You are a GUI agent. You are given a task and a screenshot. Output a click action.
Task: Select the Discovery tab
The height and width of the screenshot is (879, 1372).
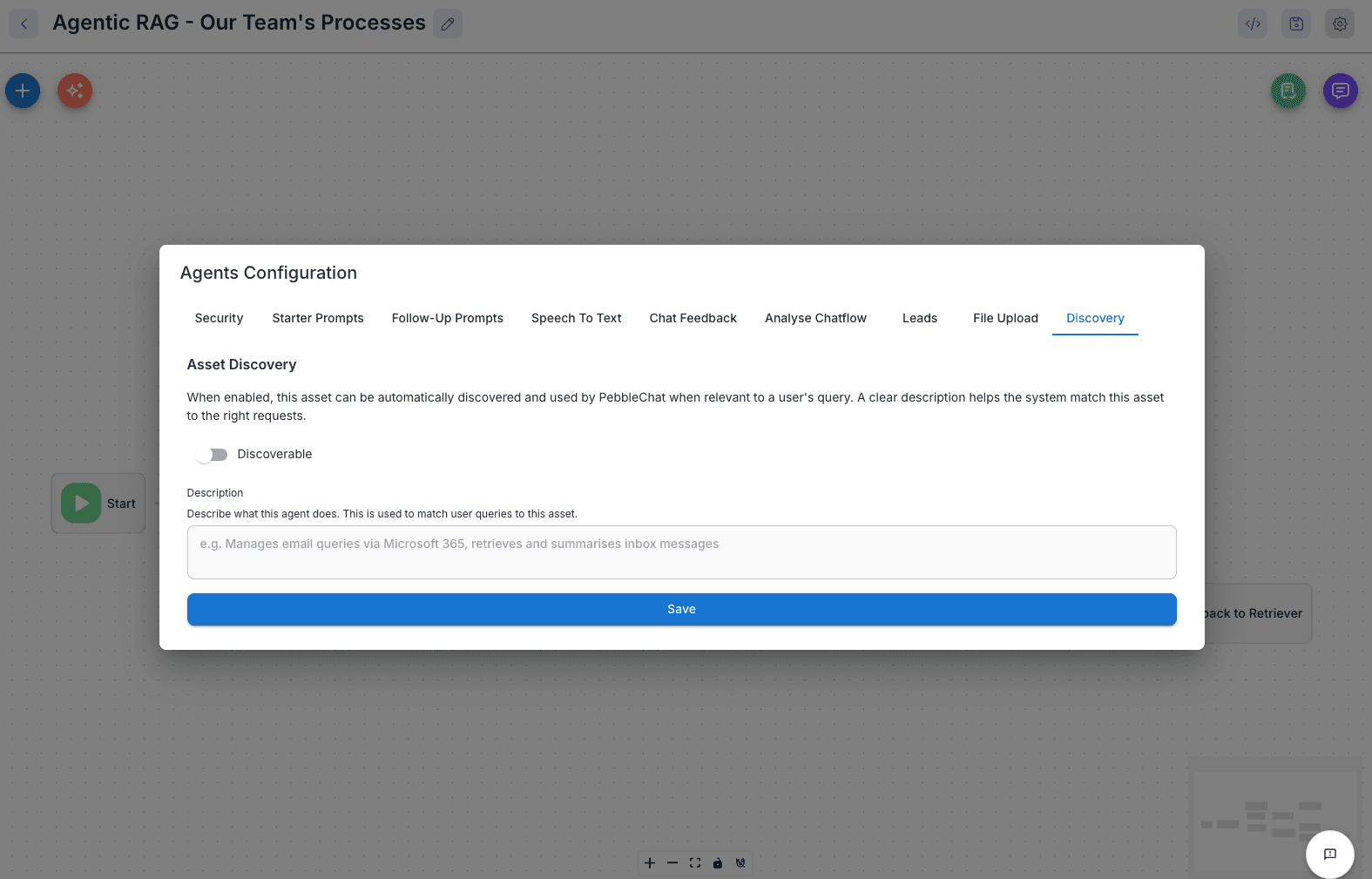point(1096,318)
